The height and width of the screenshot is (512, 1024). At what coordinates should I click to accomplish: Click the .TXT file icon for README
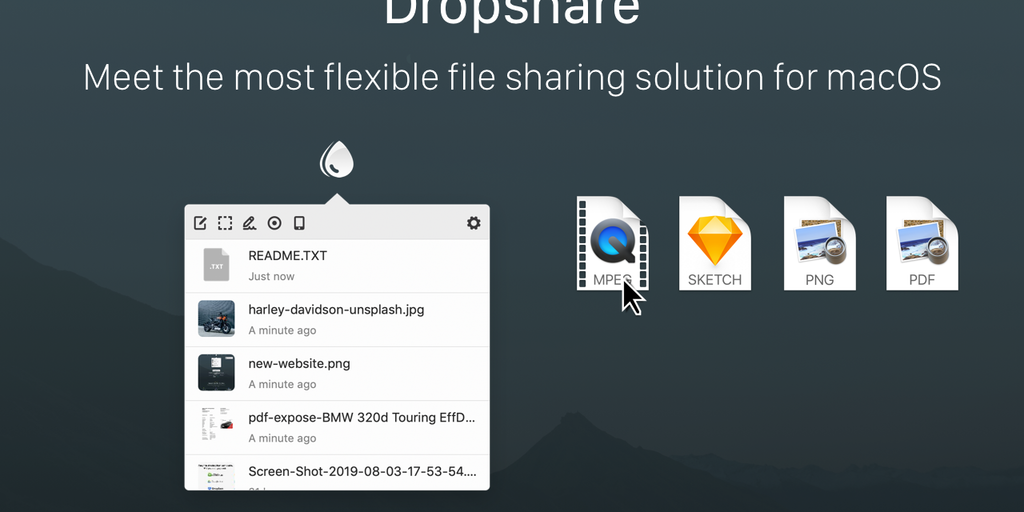tap(216, 264)
